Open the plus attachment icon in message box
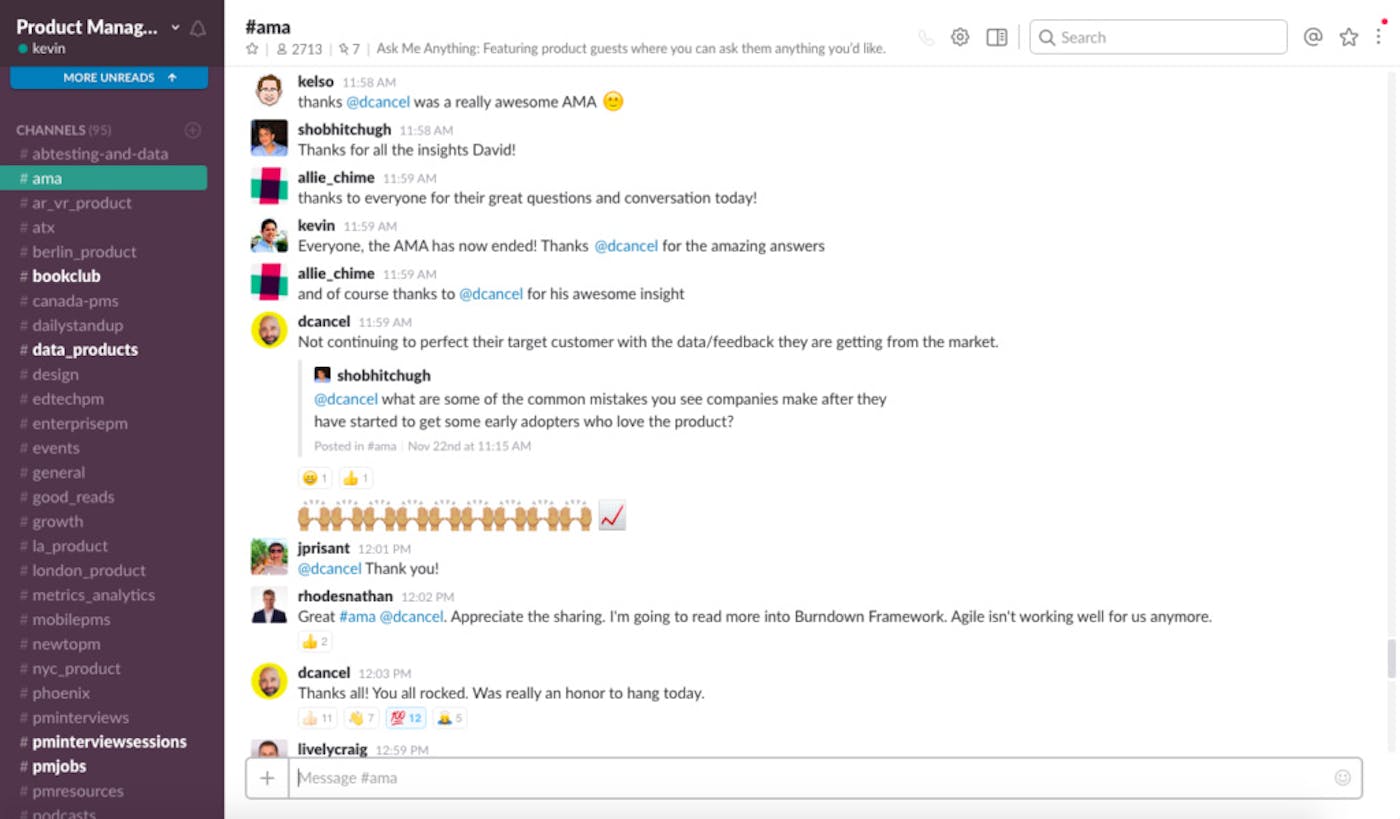The image size is (1400, 819). 268,777
